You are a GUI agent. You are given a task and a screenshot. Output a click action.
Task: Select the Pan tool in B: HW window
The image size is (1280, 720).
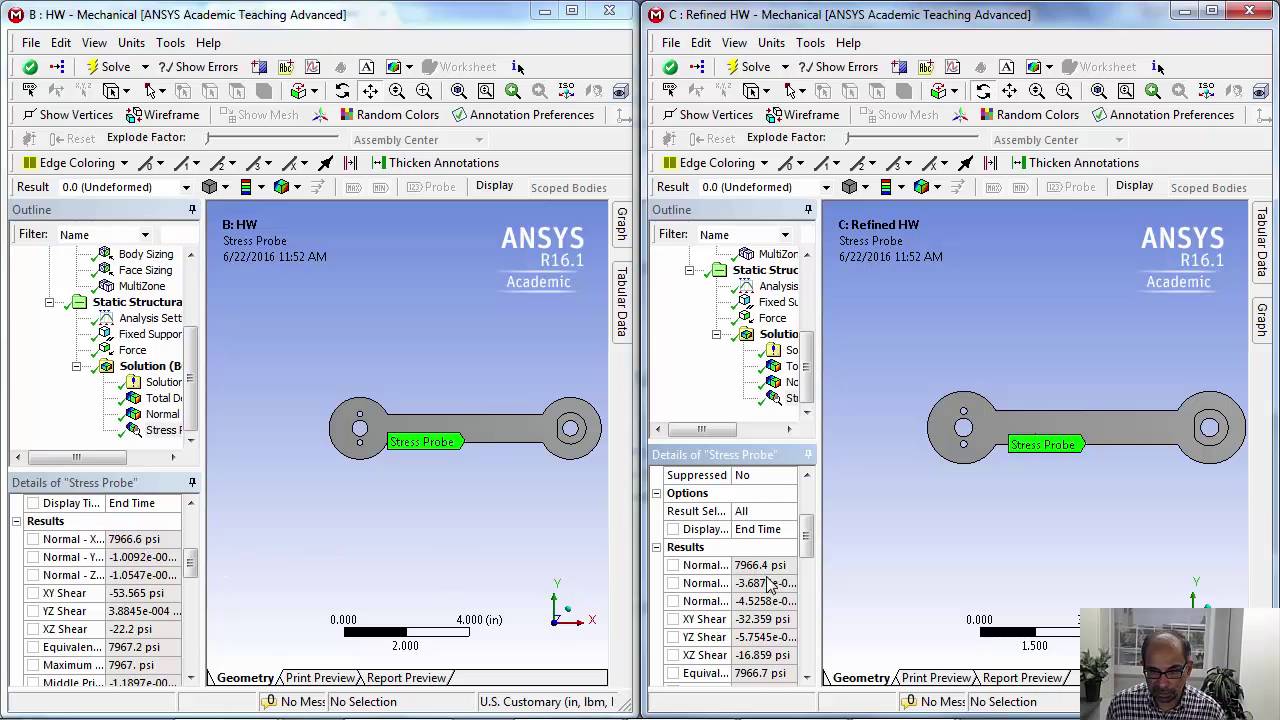[x=370, y=91]
